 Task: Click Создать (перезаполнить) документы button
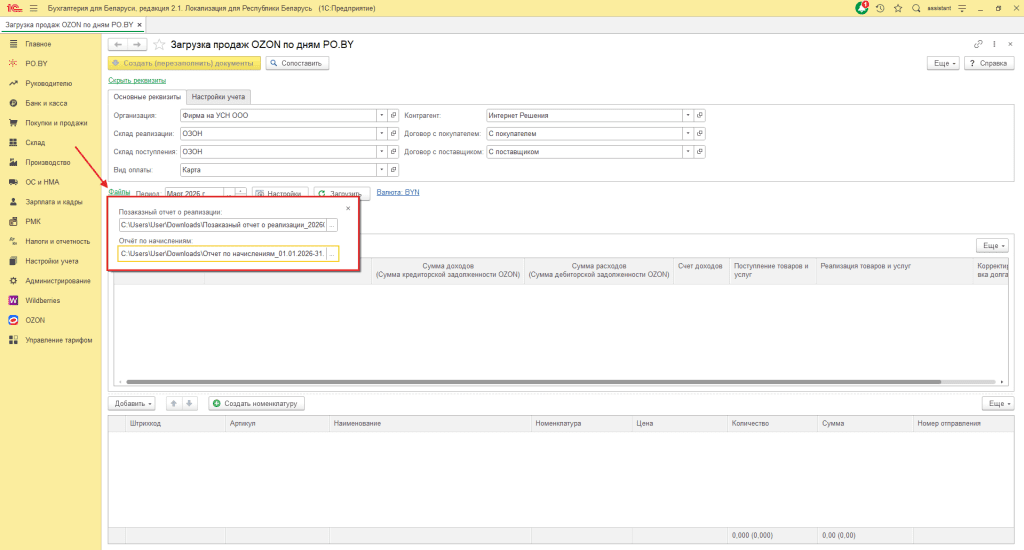184,63
